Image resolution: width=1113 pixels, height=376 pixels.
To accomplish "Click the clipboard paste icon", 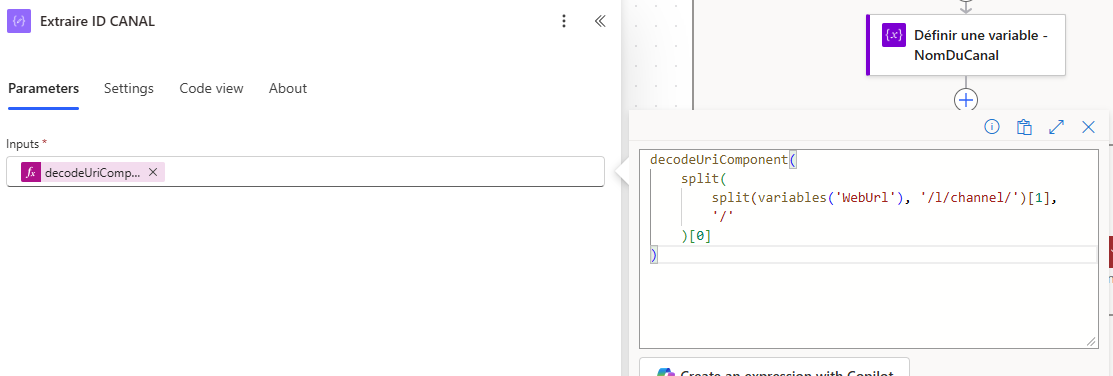I will click(x=1024, y=127).
